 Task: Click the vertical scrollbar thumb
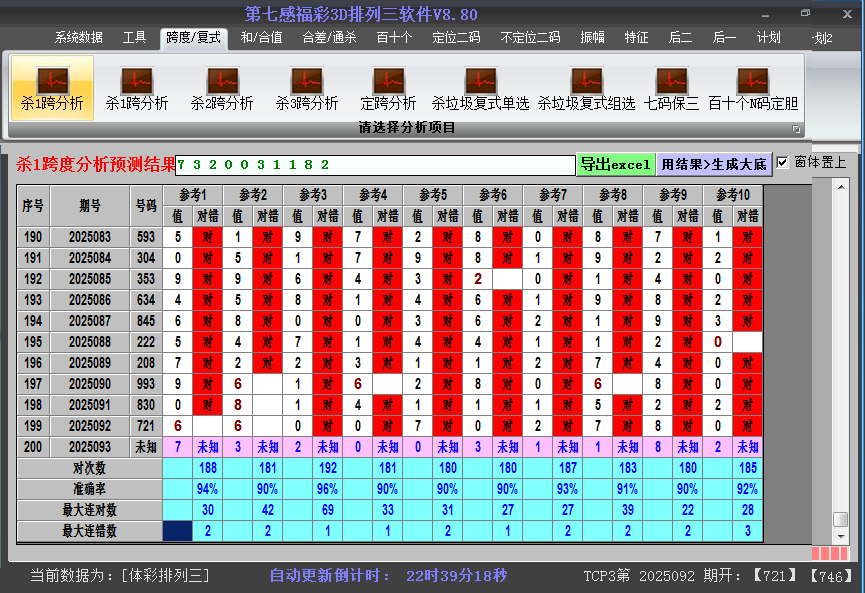pos(841,519)
